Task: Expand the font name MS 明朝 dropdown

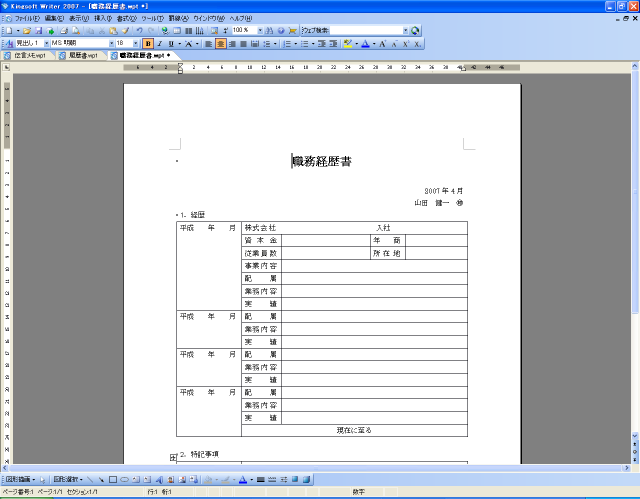Action: (x=111, y=43)
